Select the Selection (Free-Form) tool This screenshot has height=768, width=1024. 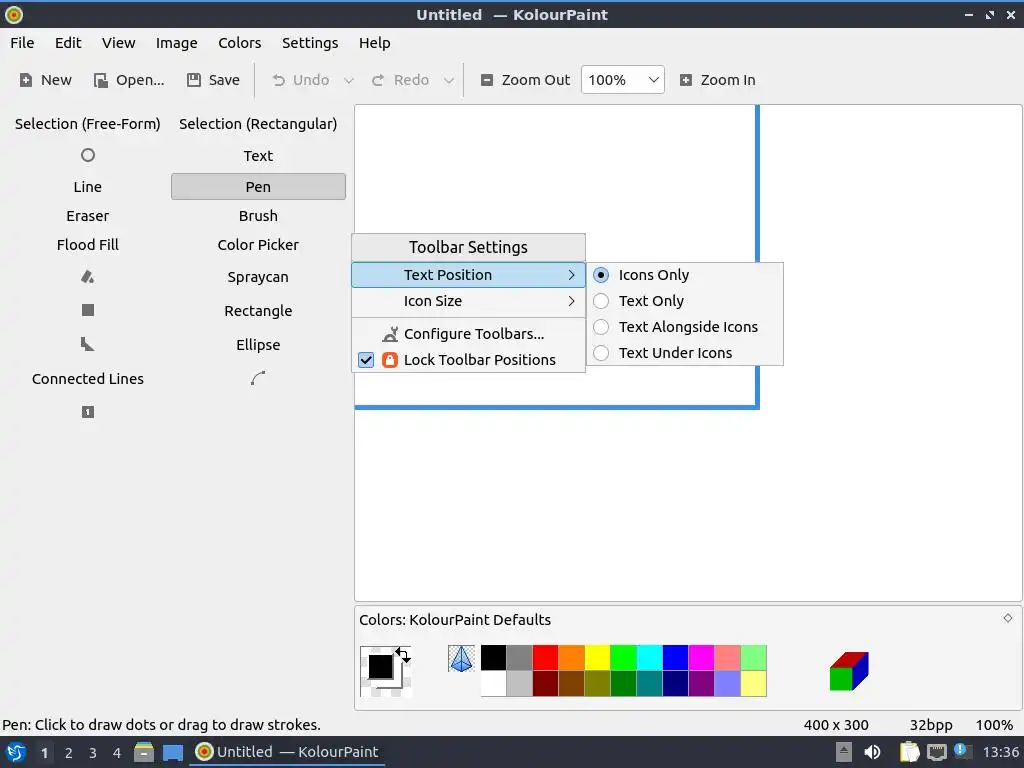(x=88, y=124)
